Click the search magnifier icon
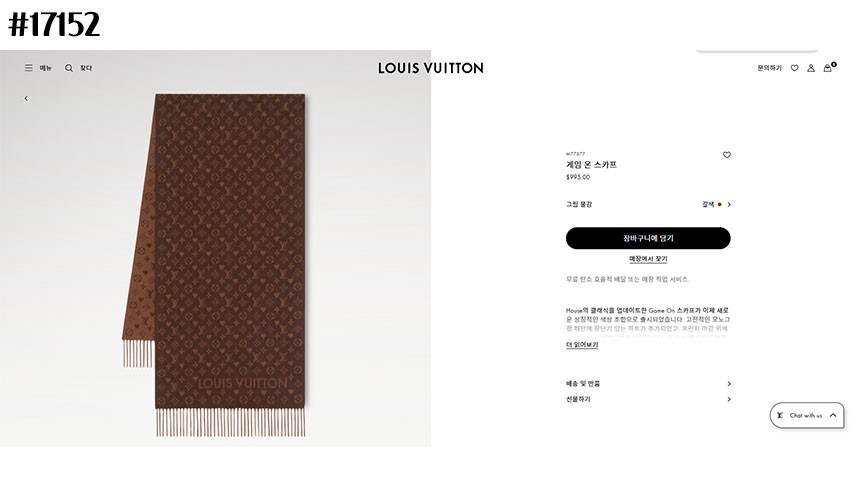Viewport: 860px width, 500px height. 69,68
